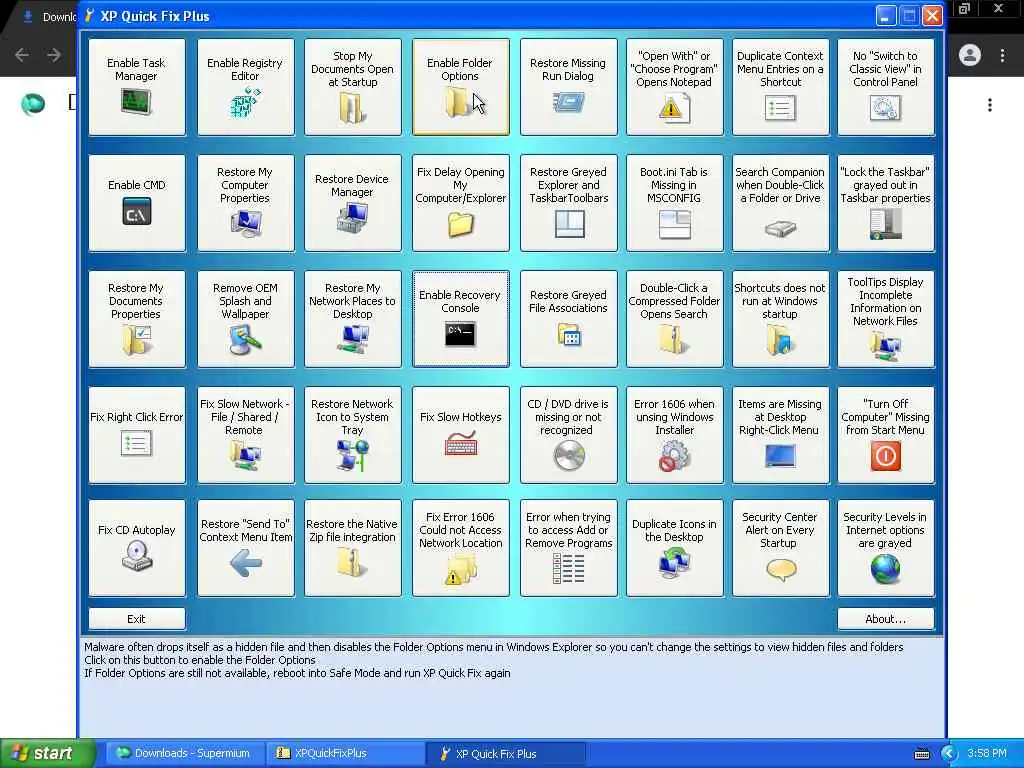Restore the browser window size
The width and height of the screenshot is (1024, 768).
pyautogui.click(x=964, y=8)
